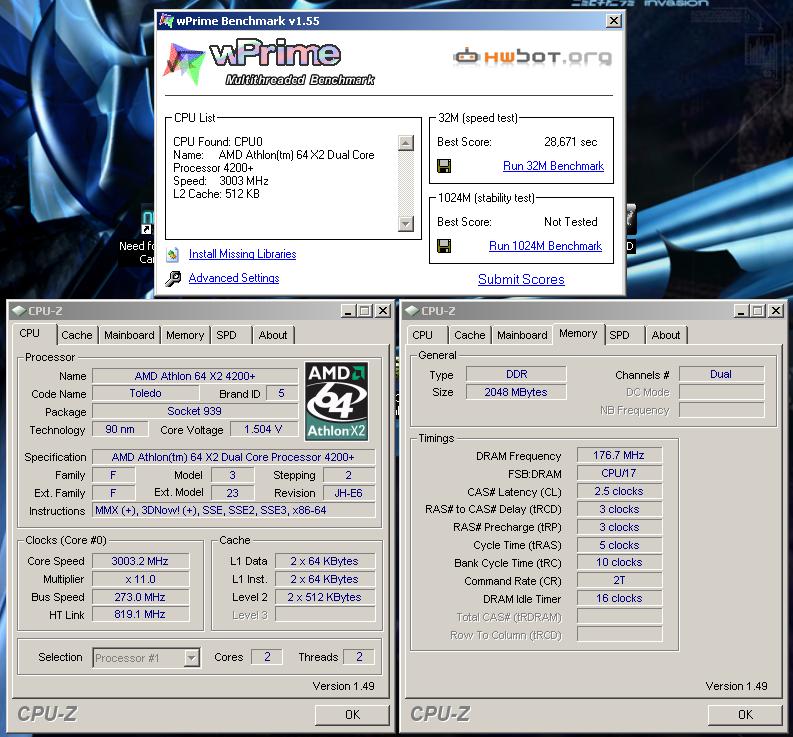Click the Core Voltage 1.504 V value
Viewport: 793px width, 737px height.
(x=263, y=429)
